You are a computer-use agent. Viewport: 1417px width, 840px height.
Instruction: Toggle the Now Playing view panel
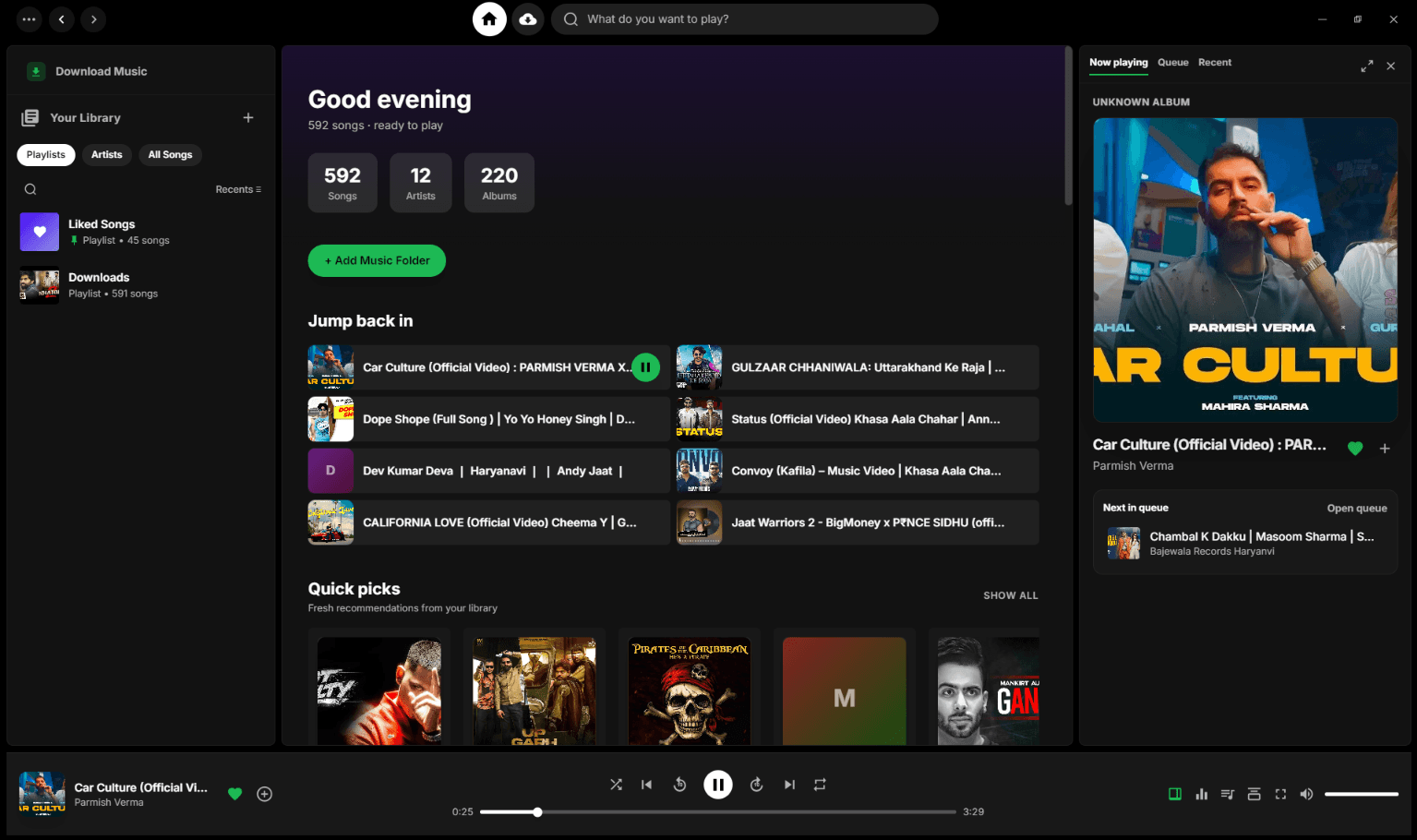click(x=1175, y=794)
